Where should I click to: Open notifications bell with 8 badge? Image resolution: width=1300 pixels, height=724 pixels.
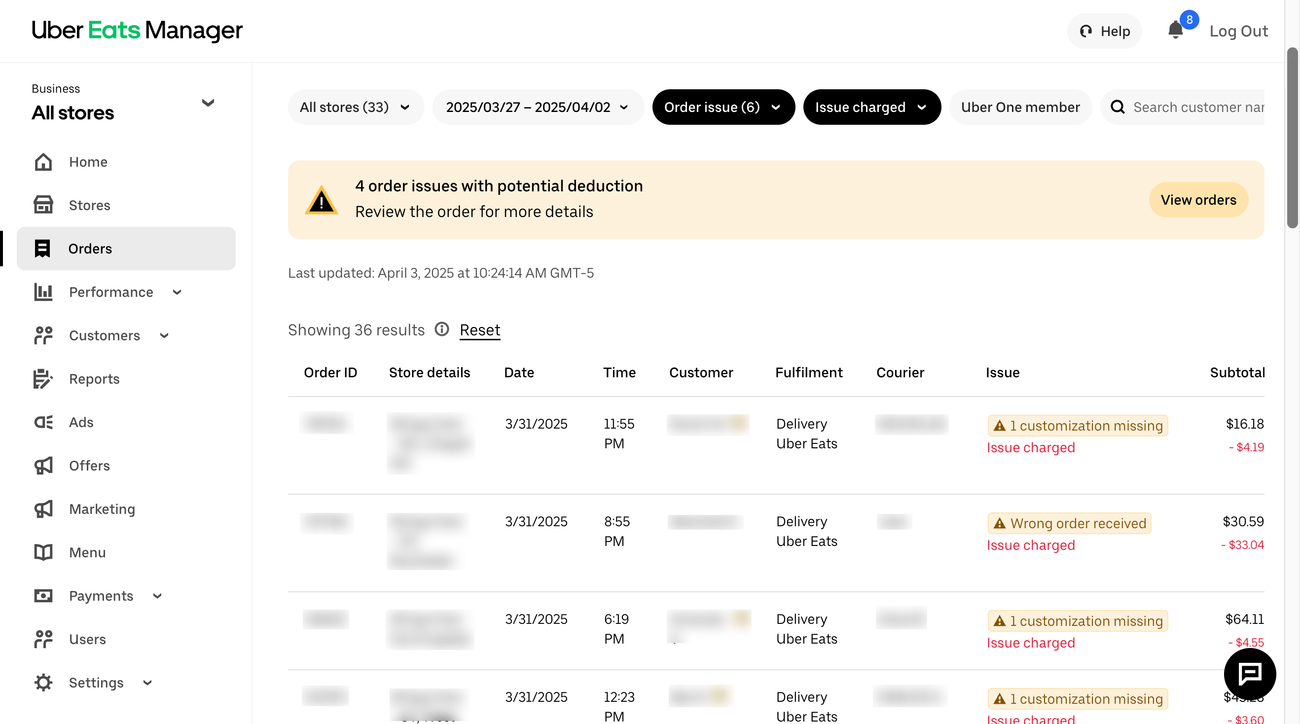pyautogui.click(x=1177, y=29)
